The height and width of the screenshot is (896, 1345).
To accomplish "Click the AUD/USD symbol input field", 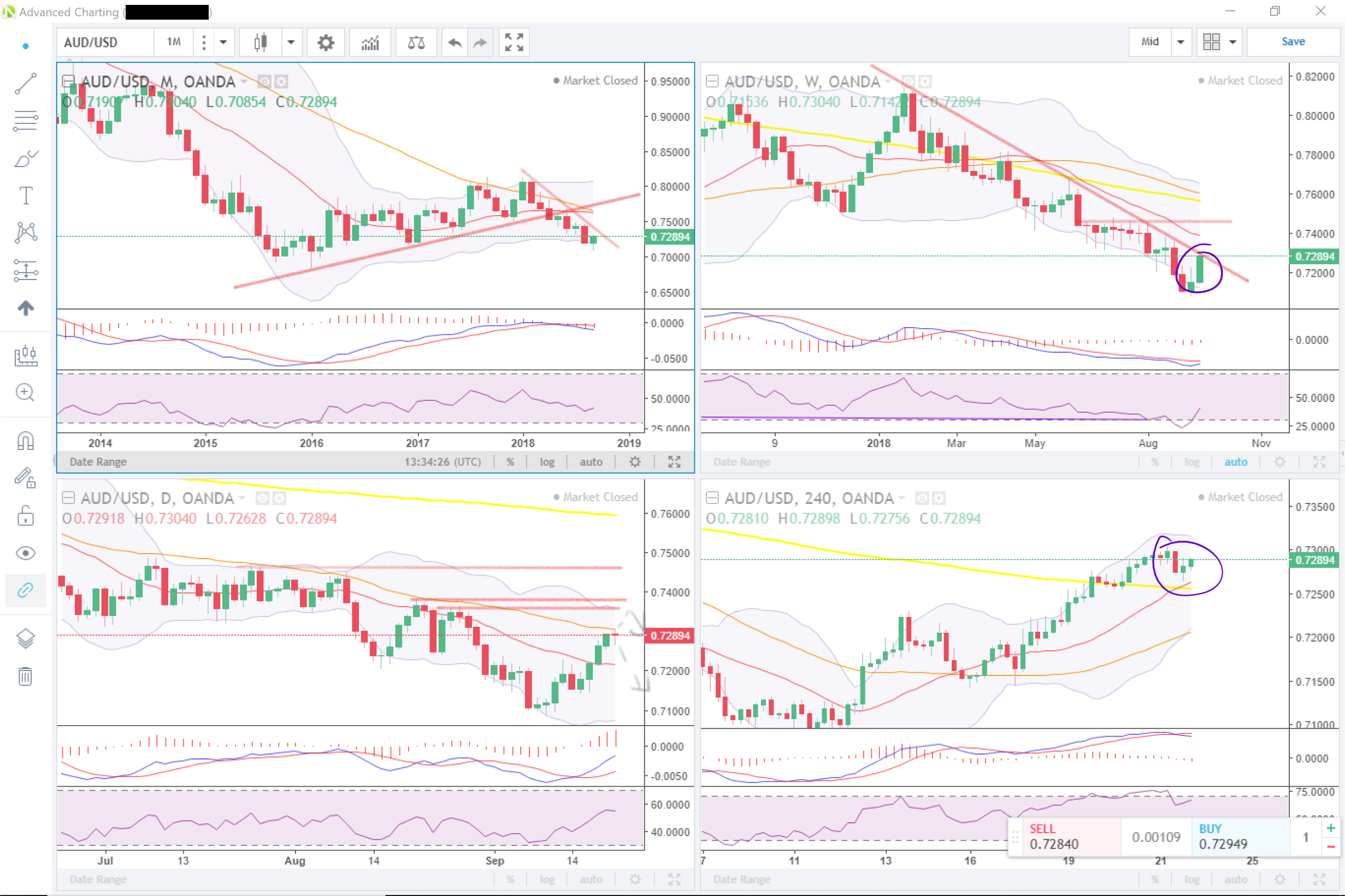I will (x=106, y=42).
